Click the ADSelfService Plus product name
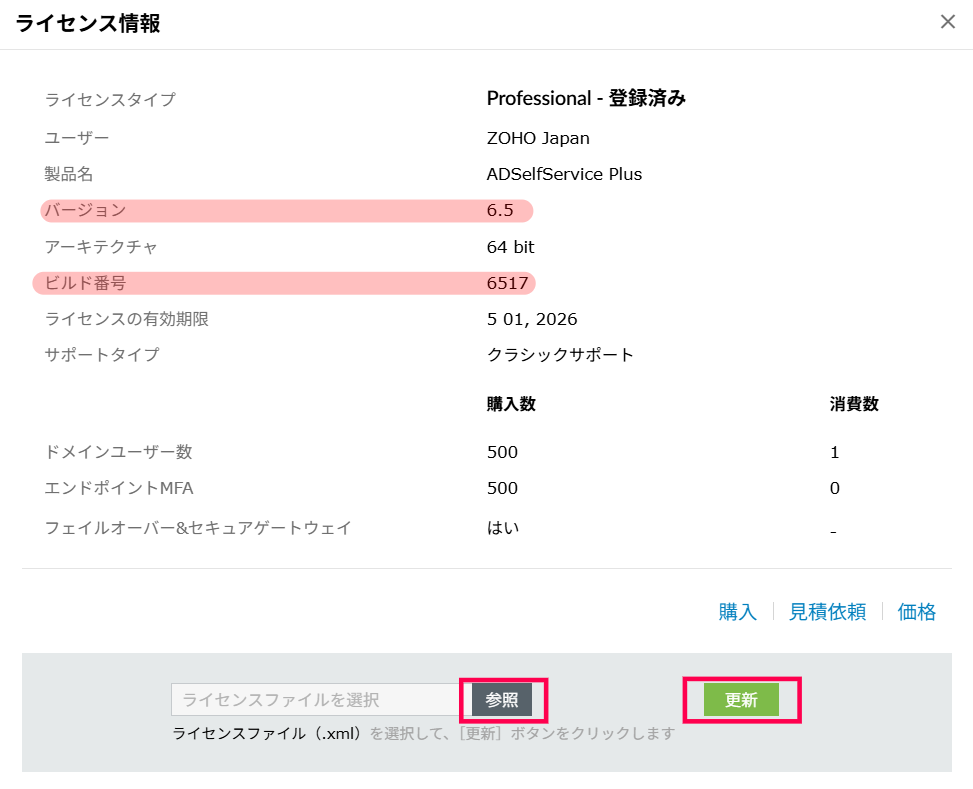Image resolution: width=973 pixels, height=789 pixels. click(x=564, y=174)
